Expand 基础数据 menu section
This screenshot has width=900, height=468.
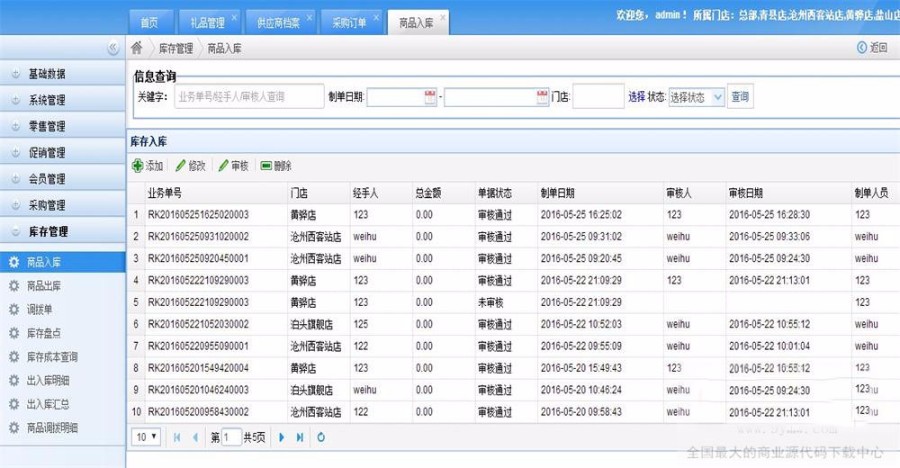point(63,74)
